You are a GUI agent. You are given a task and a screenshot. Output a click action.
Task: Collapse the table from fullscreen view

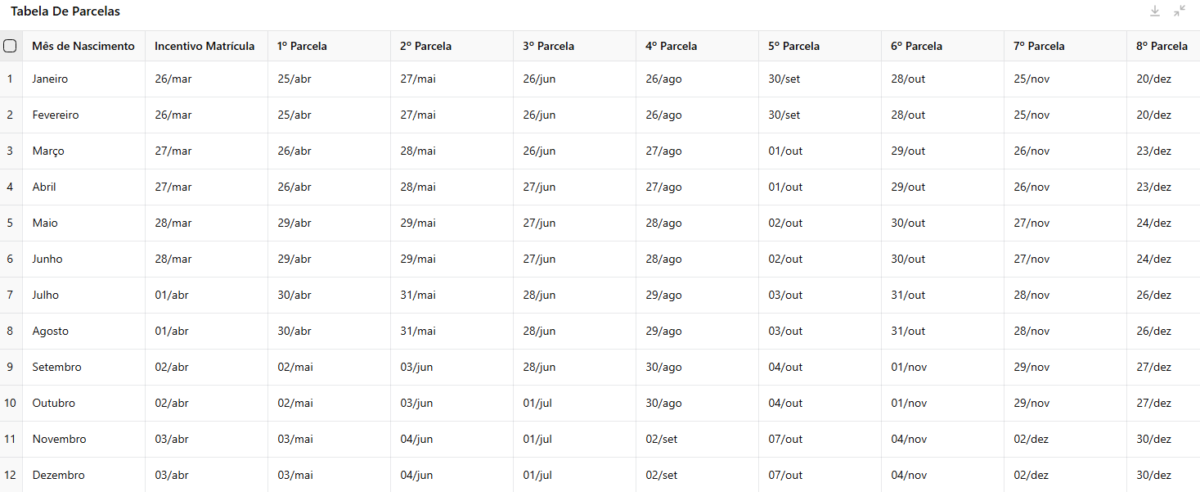(x=1179, y=11)
